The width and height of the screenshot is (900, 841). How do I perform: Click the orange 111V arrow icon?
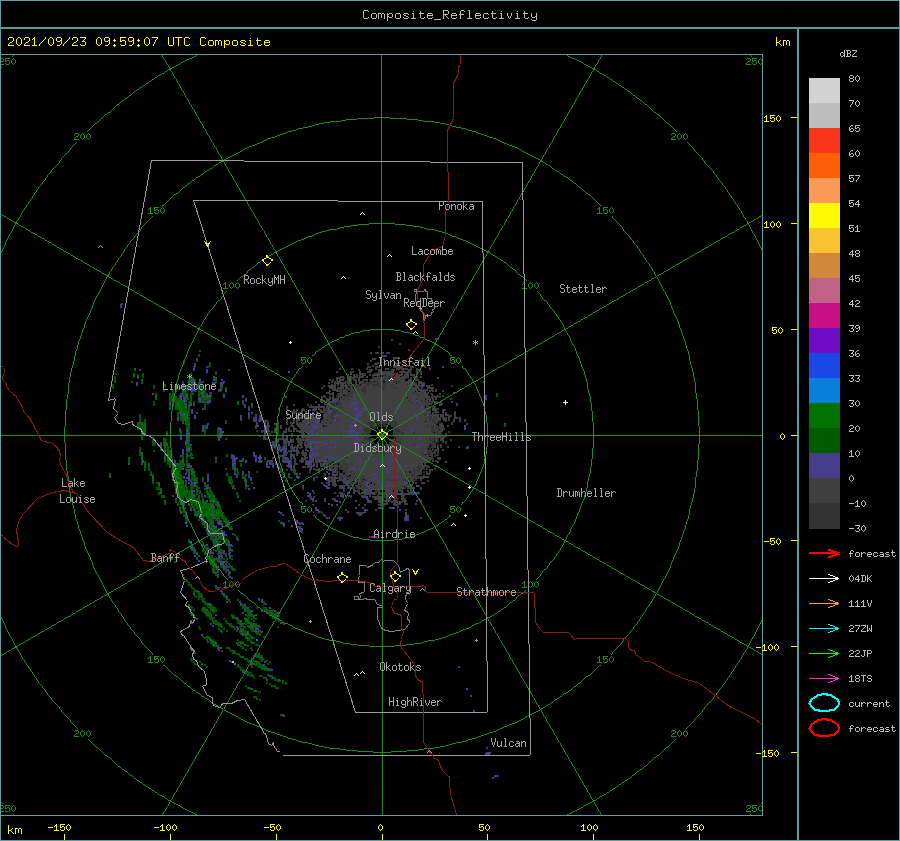pos(824,603)
